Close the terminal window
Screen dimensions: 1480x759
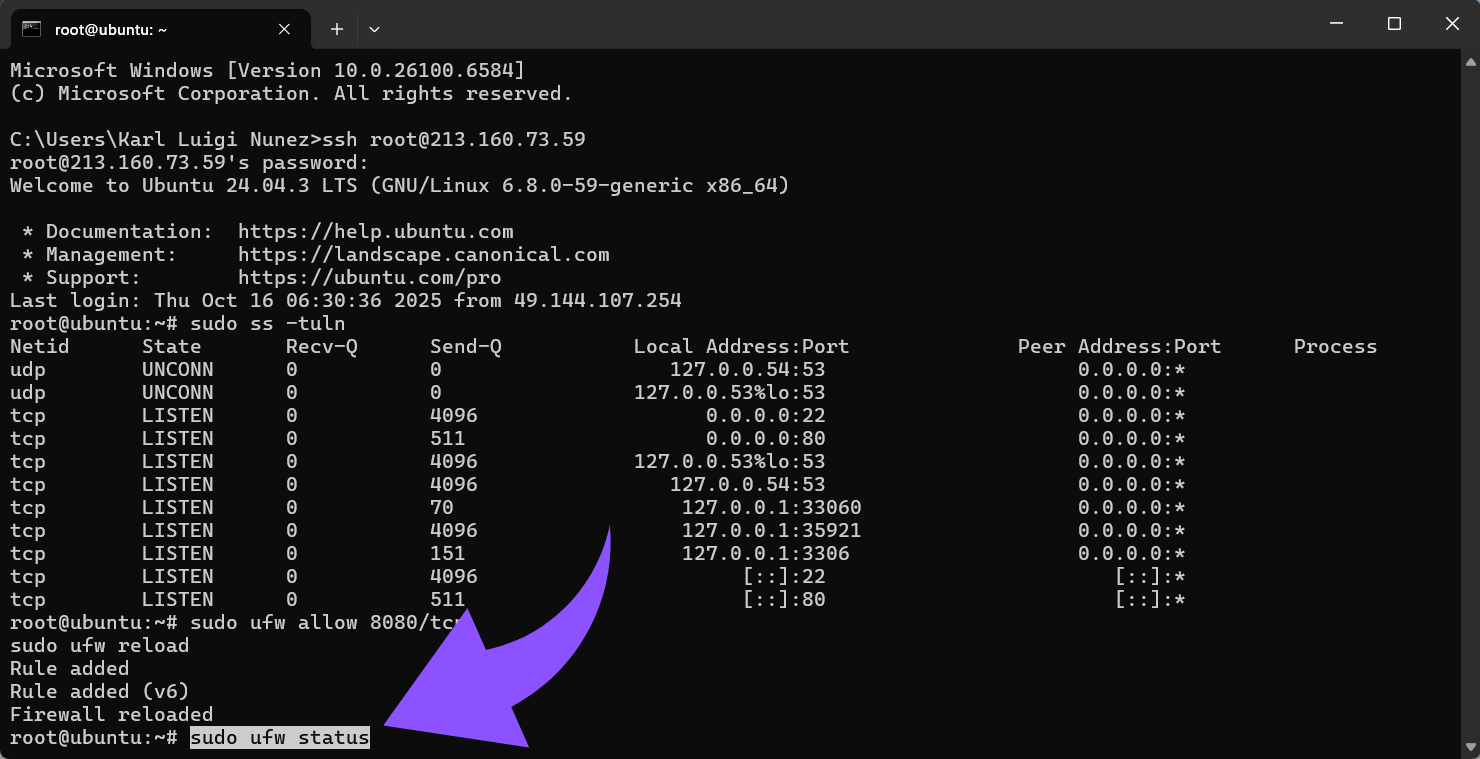click(1451, 24)
